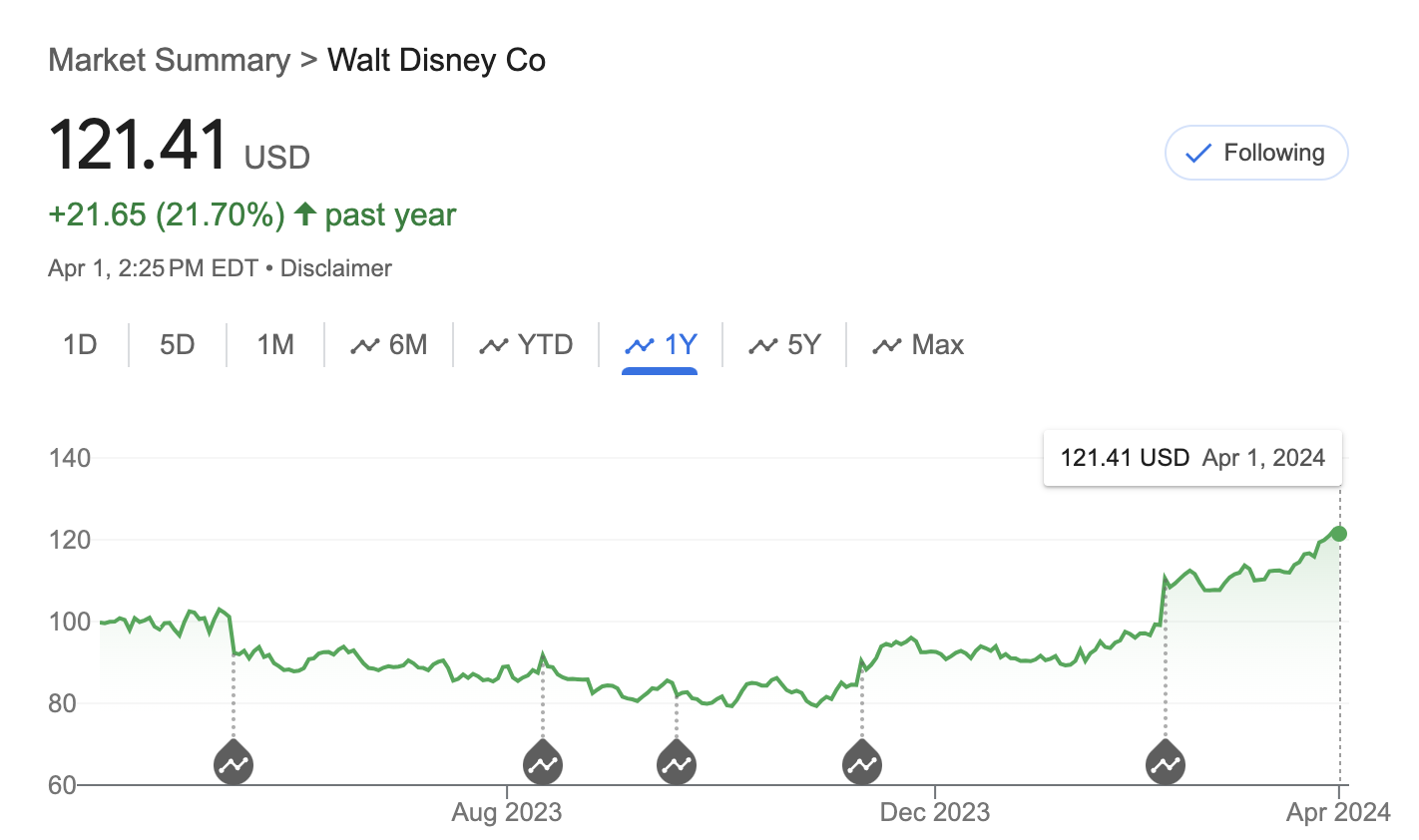The width and height of the screenshot is (1419, 840).
Task: Click the first key-event marker near the 100 USD drop
Action: point(234,764)
